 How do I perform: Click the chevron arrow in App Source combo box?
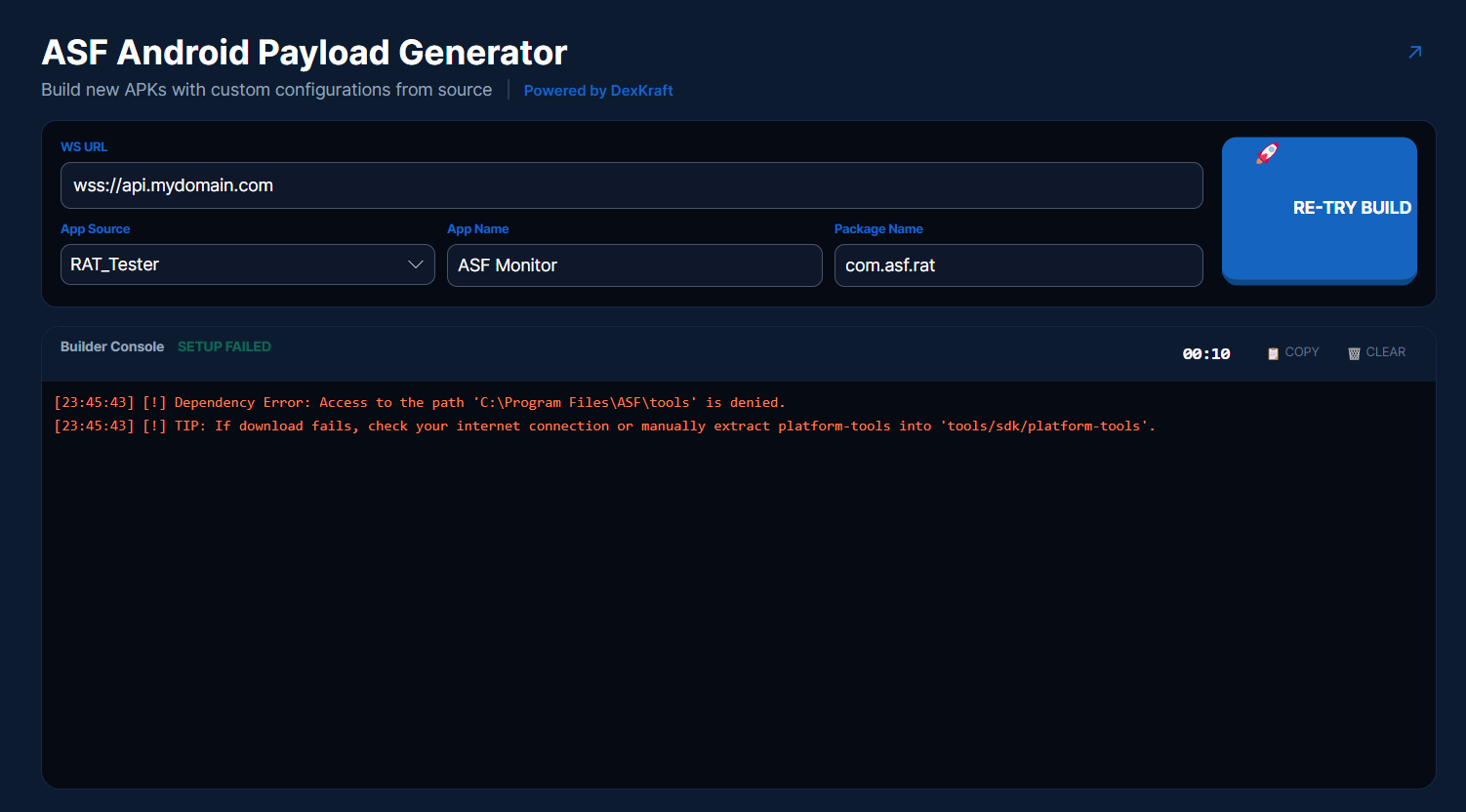pos(416,264)
